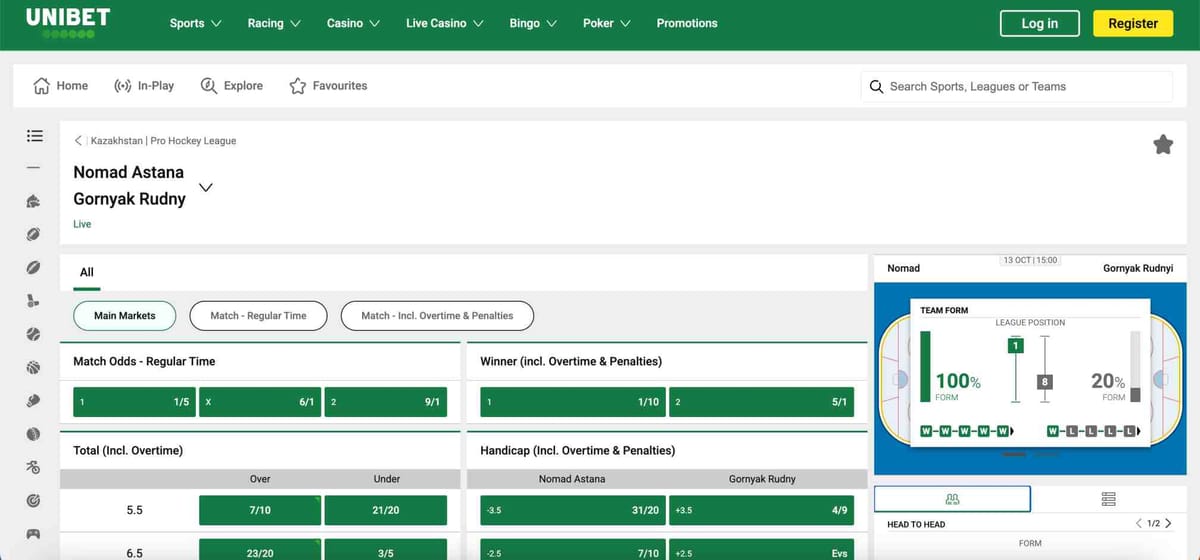
Task: Click the Unibet logo
Action: tap(68, 23)
